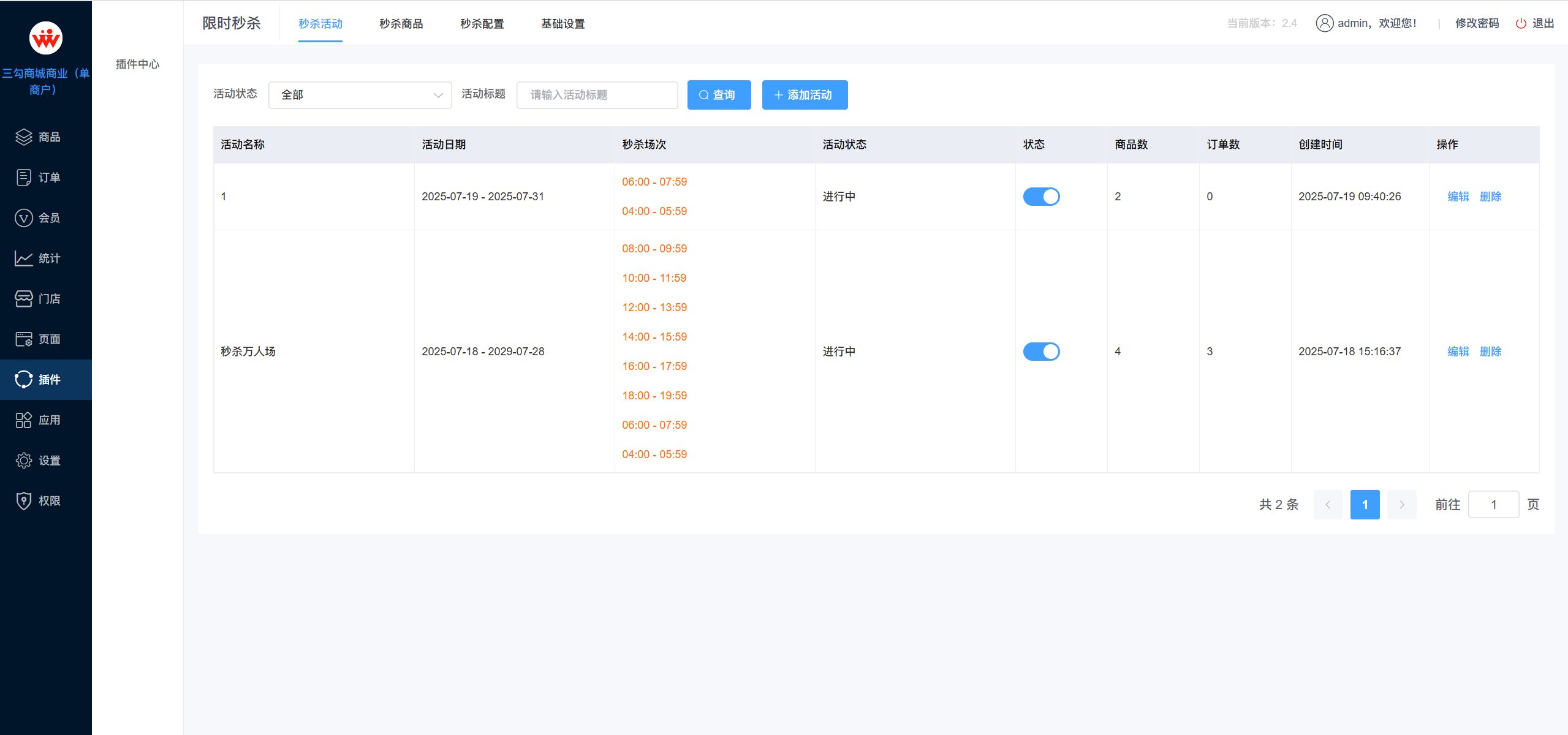The image size is (1568, 735).
Task: Open the 订单 orders icon
Action: 23,178
